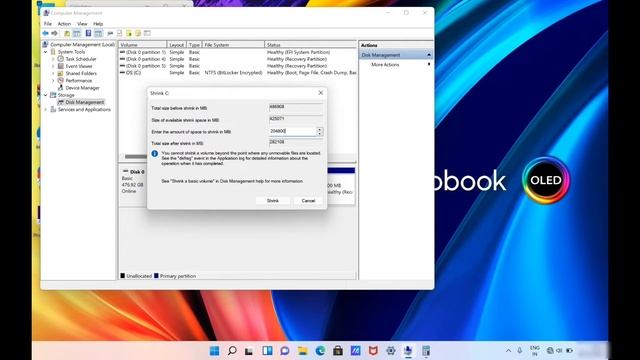The height and width of the screenshot is (360, 640).
Task: Click the More Actions item
Action: click(385, 64)
